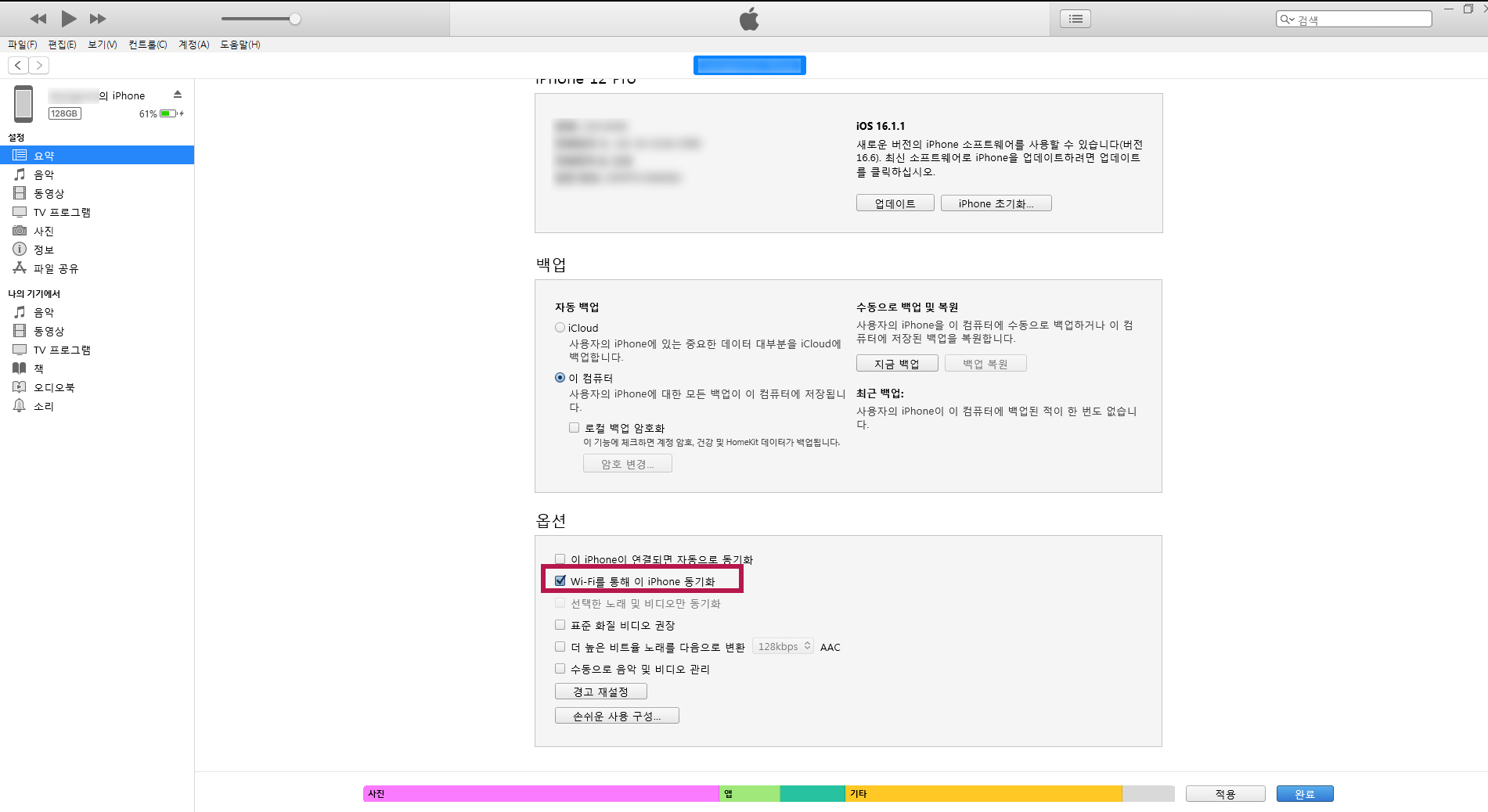Click the play button
The height and width of the screenshot is (812, 1488).
point(69,19)
